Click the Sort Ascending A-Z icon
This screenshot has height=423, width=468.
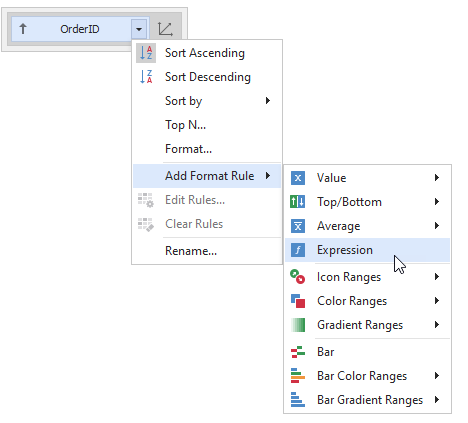[146, 53]
